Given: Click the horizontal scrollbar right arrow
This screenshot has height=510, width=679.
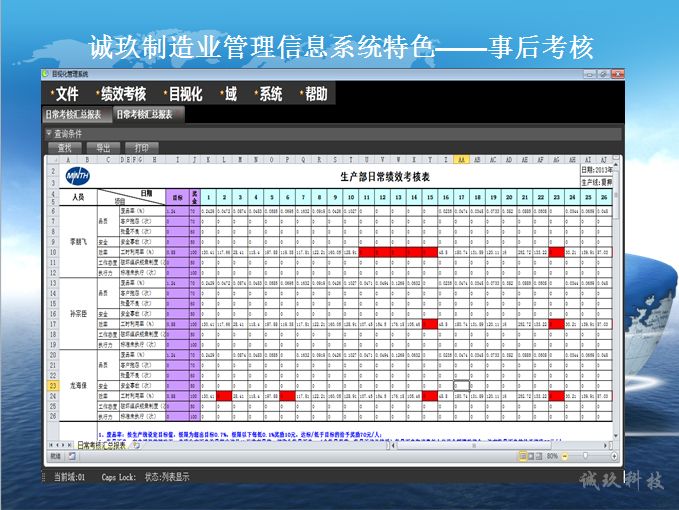Looking at the screenshot, I should coord(605,445).
